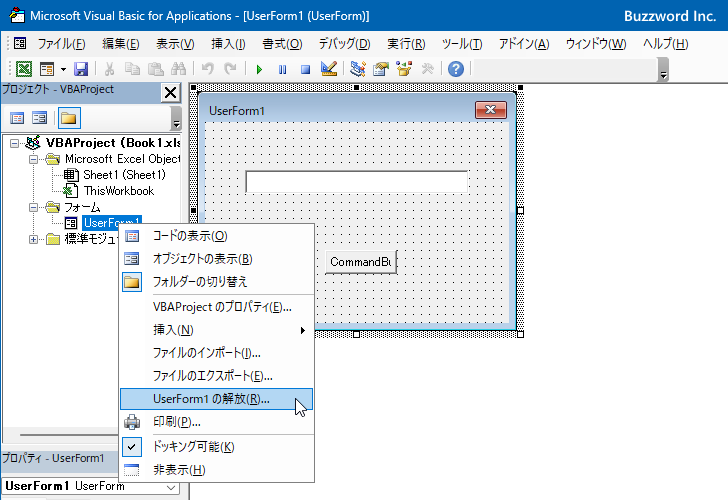
Task: Click the red close button on UserForm1
Action: click(491, 110)
